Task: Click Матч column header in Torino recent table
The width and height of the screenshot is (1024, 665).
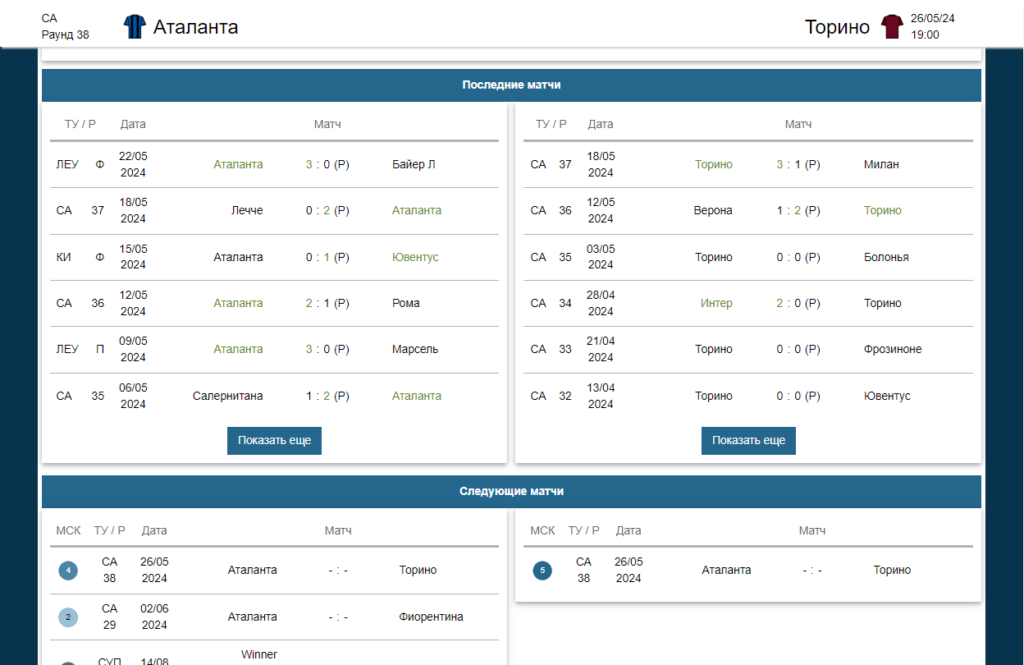Action: pos(798,124)
